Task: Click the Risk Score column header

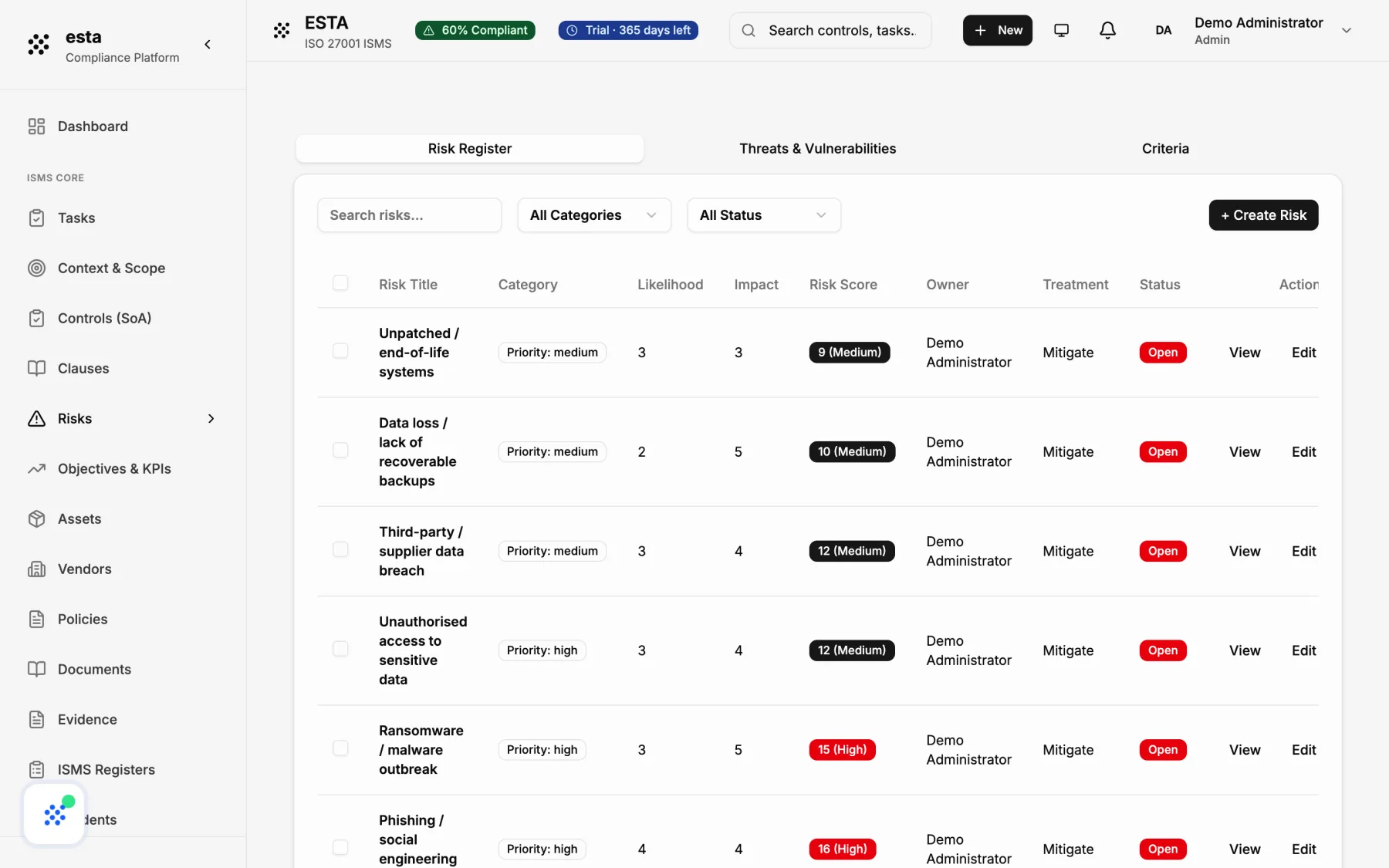Action: point(843,285)
